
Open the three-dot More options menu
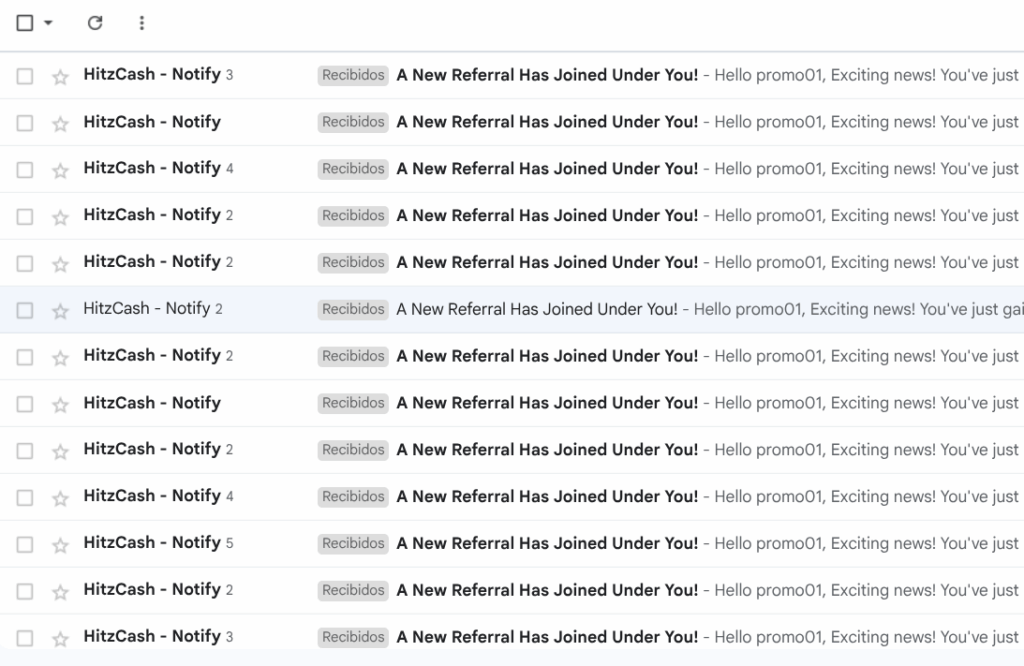click(142, 23)
